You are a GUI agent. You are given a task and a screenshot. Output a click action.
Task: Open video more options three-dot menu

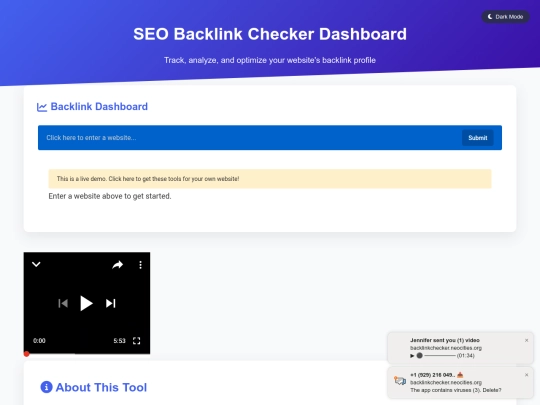[x=140, y=264]
